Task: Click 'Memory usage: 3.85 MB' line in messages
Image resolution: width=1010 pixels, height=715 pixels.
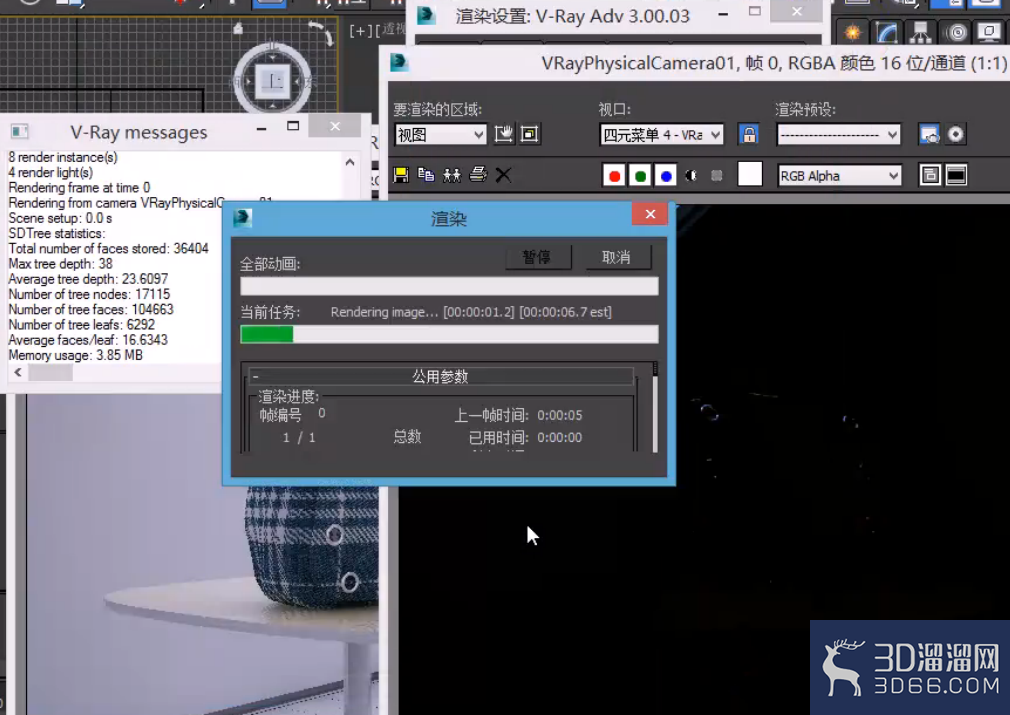Action: pyautogui.click(x=75, y=355)
